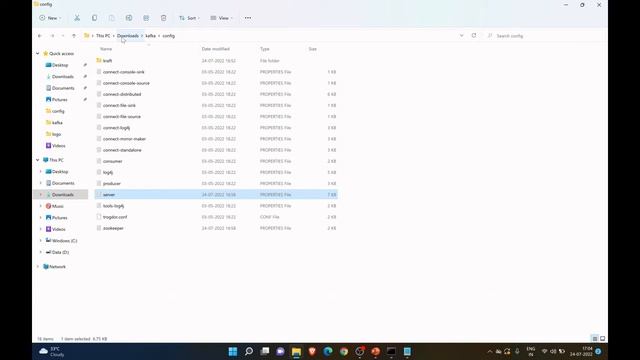Expand Documents under This PC
The height and width of the screenshot is (360, 640).
pyautogui.click(x=40, y=183)
